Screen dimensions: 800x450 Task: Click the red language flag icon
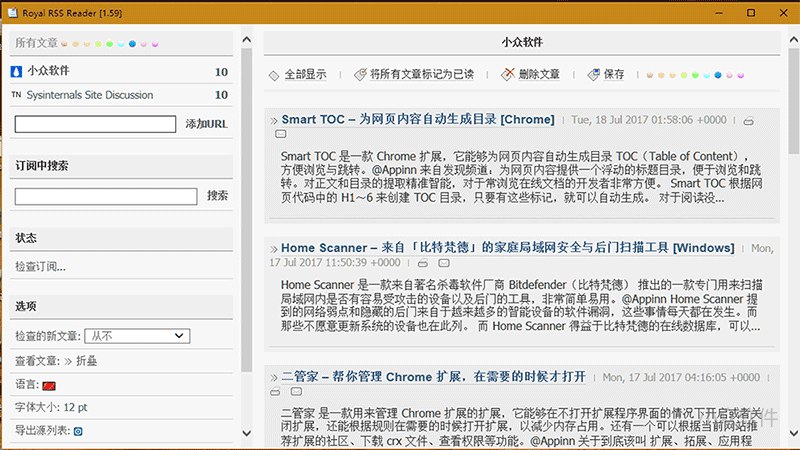48,385
